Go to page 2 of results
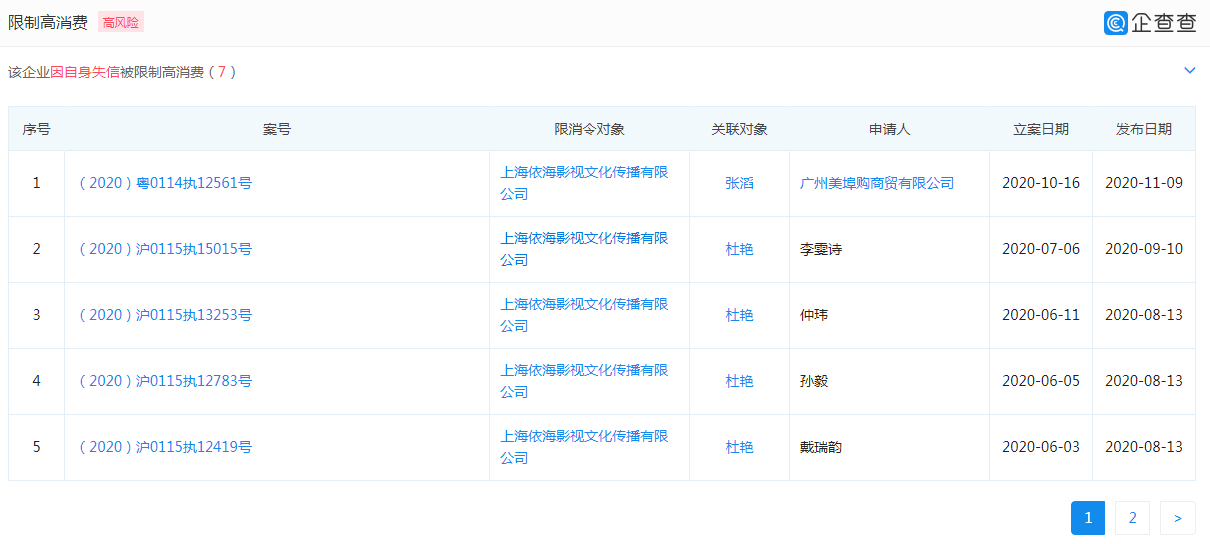 pyautogui.click(x=1132, y=518)
